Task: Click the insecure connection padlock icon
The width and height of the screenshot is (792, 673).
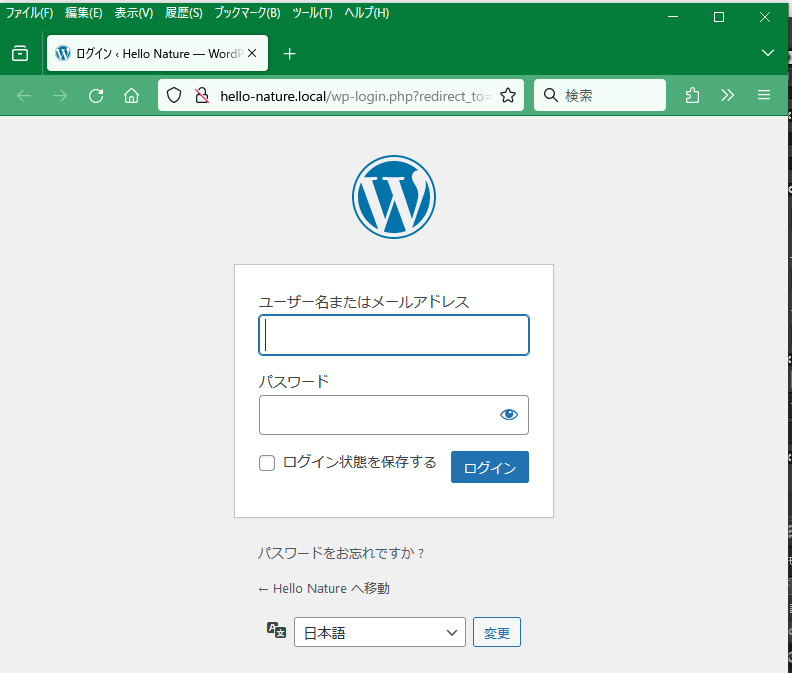Action: coord(201,96)
